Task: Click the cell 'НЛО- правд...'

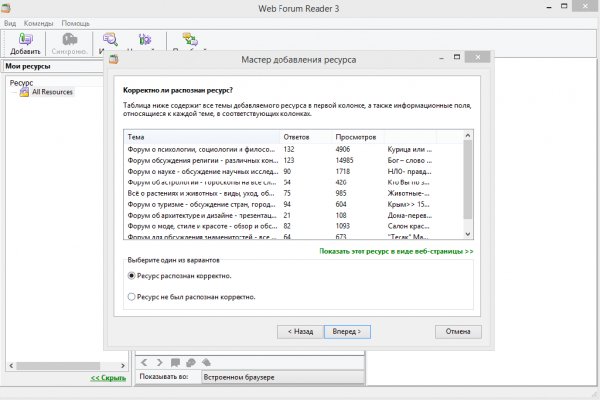Action: tap(409, 171)
